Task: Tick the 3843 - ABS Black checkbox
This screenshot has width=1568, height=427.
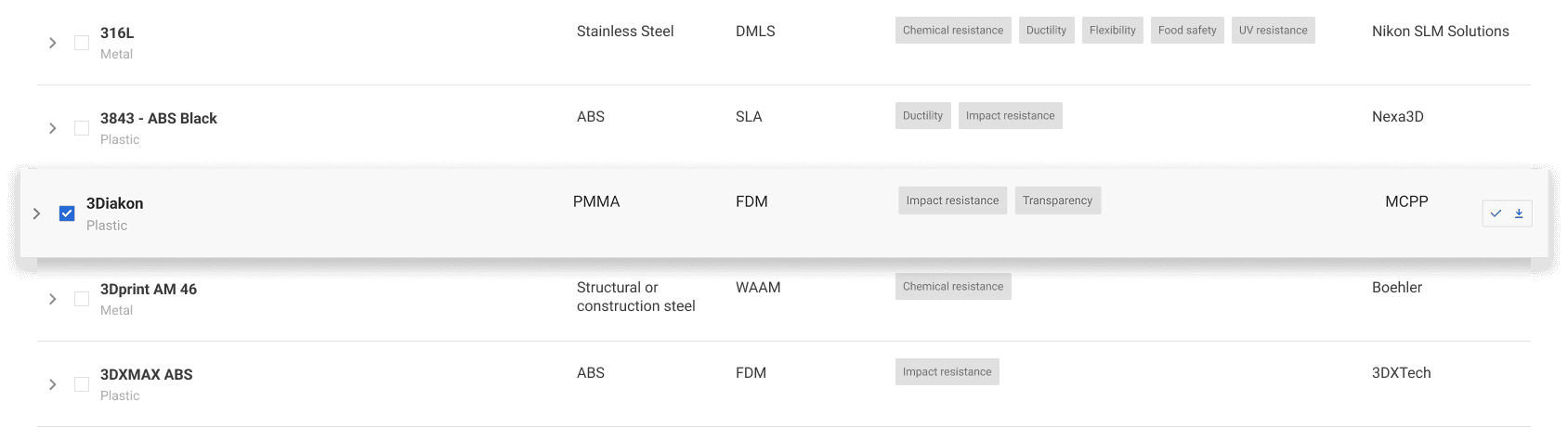Action: click(x=82, y=128)
